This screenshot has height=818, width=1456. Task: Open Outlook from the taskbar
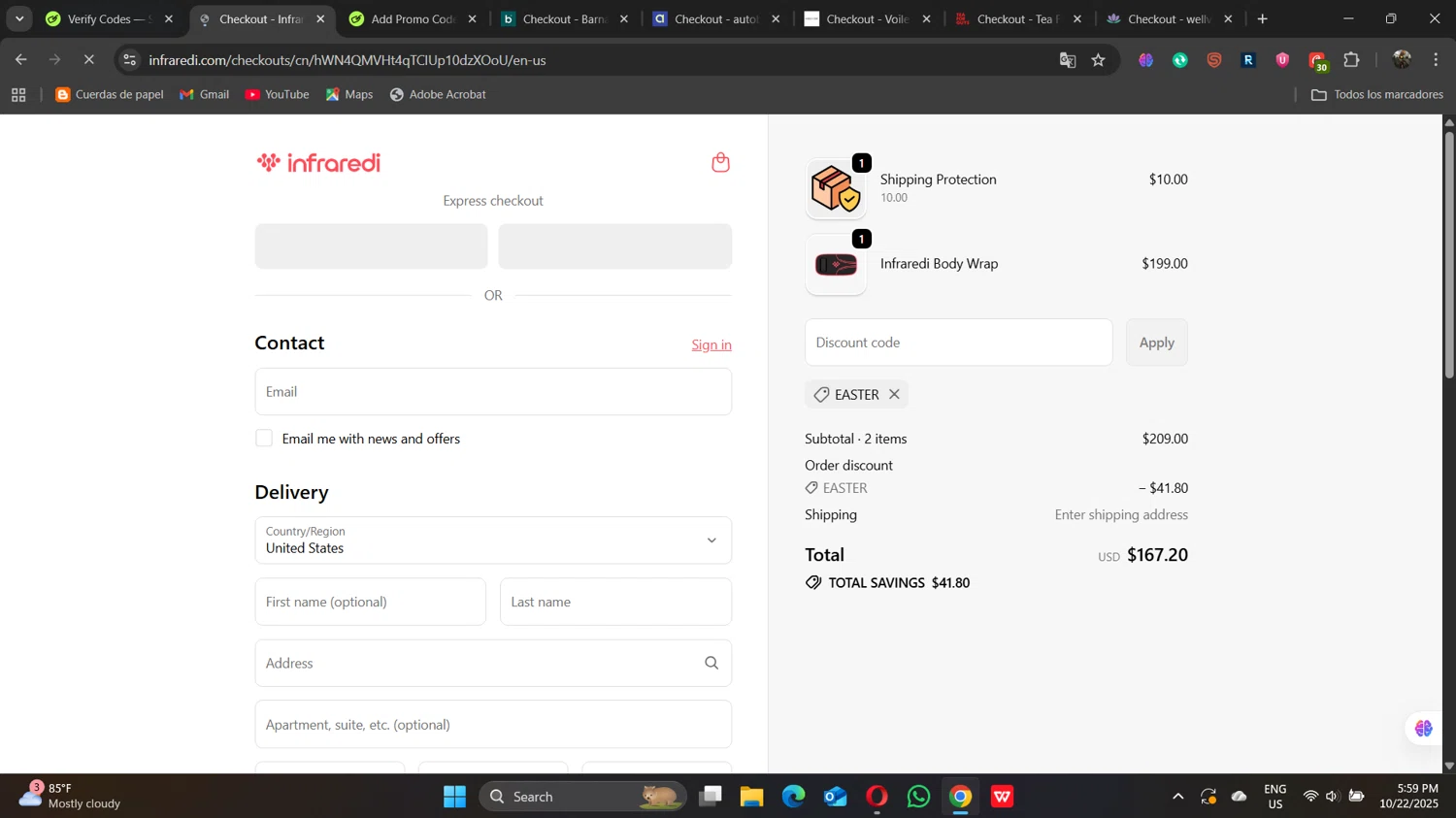pos(836,797)
